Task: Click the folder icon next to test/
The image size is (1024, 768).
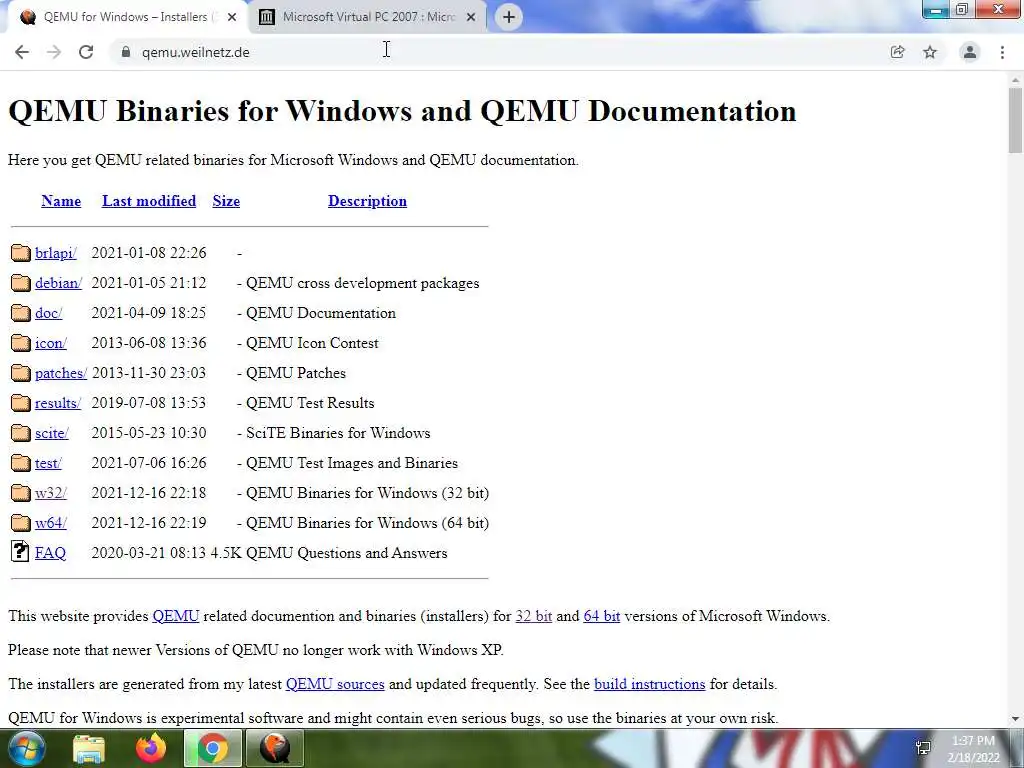Action: tap(21, 463)
